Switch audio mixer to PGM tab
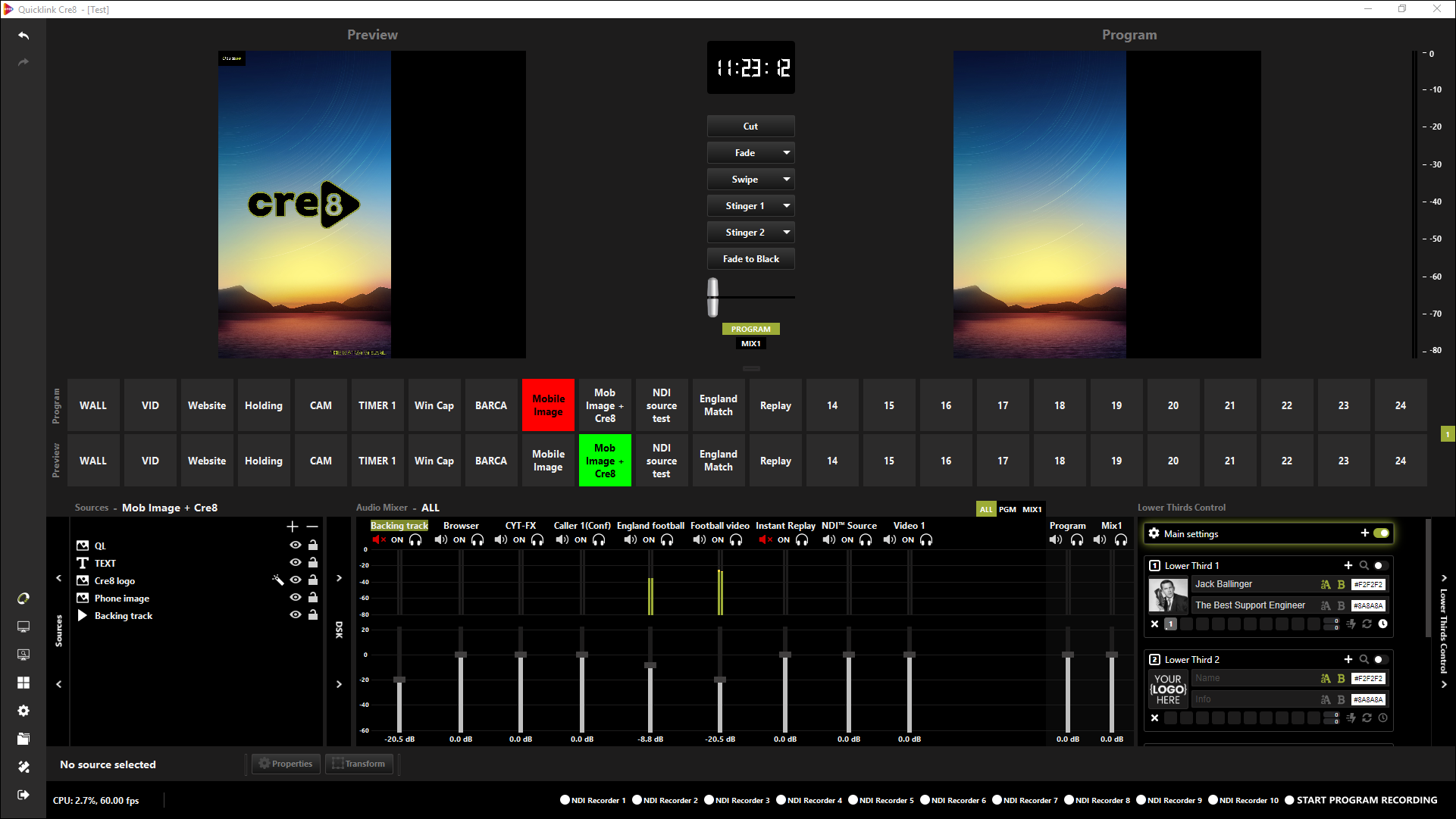 (x=1007, y=509)
